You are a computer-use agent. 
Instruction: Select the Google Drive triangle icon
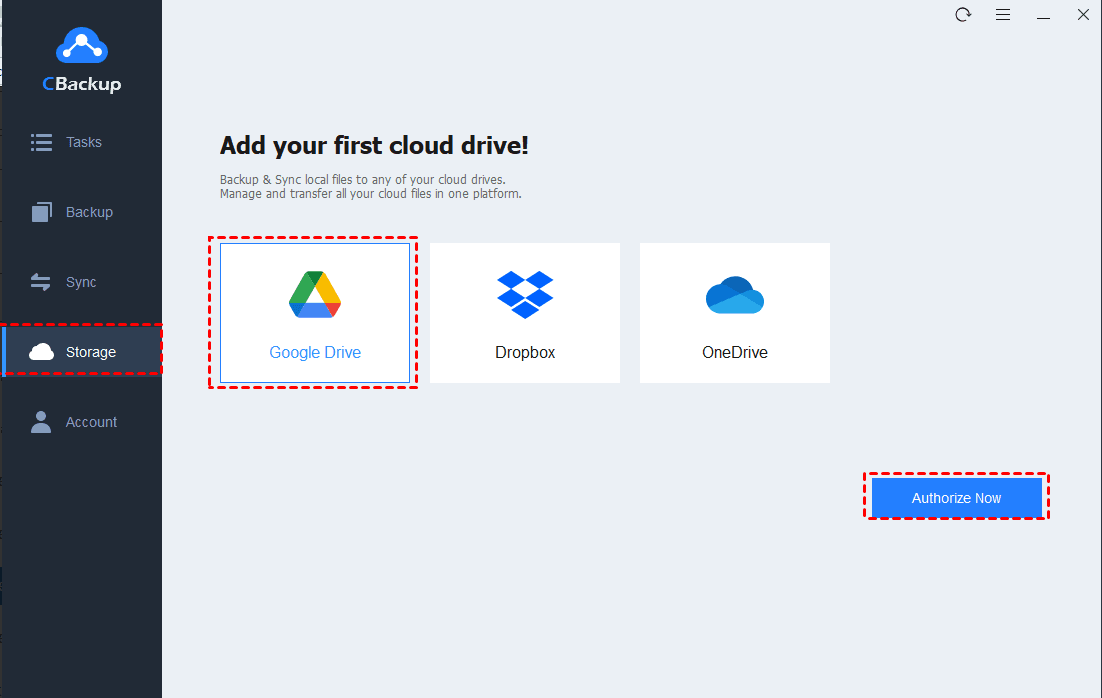pos(314,294)
